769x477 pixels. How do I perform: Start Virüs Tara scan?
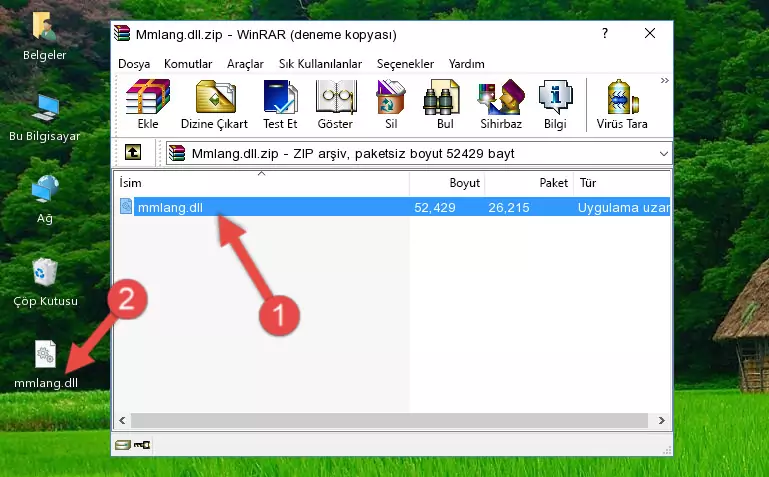[622, 104]
